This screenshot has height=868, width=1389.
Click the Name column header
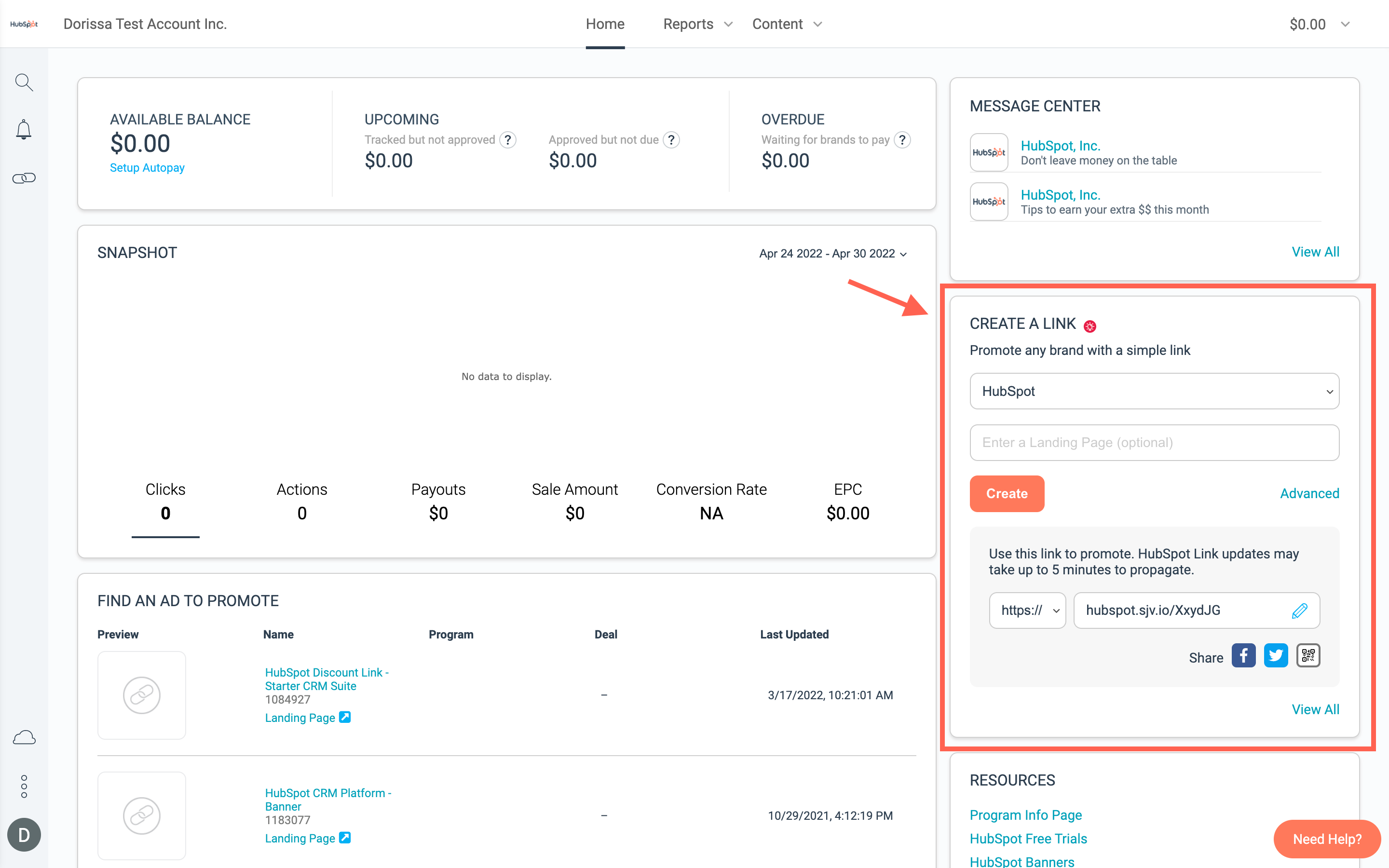point(278,634)
